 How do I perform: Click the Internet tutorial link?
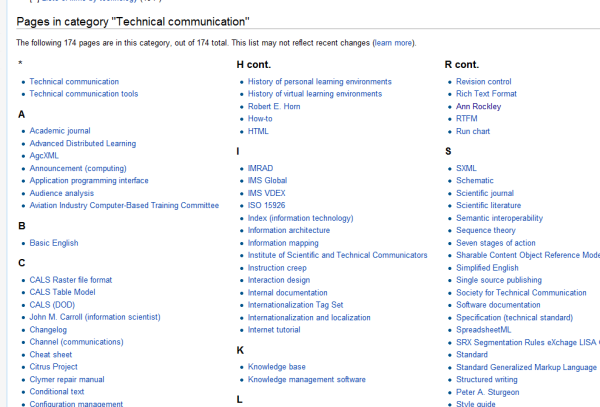pyautogui.click(x=274, y=330)
